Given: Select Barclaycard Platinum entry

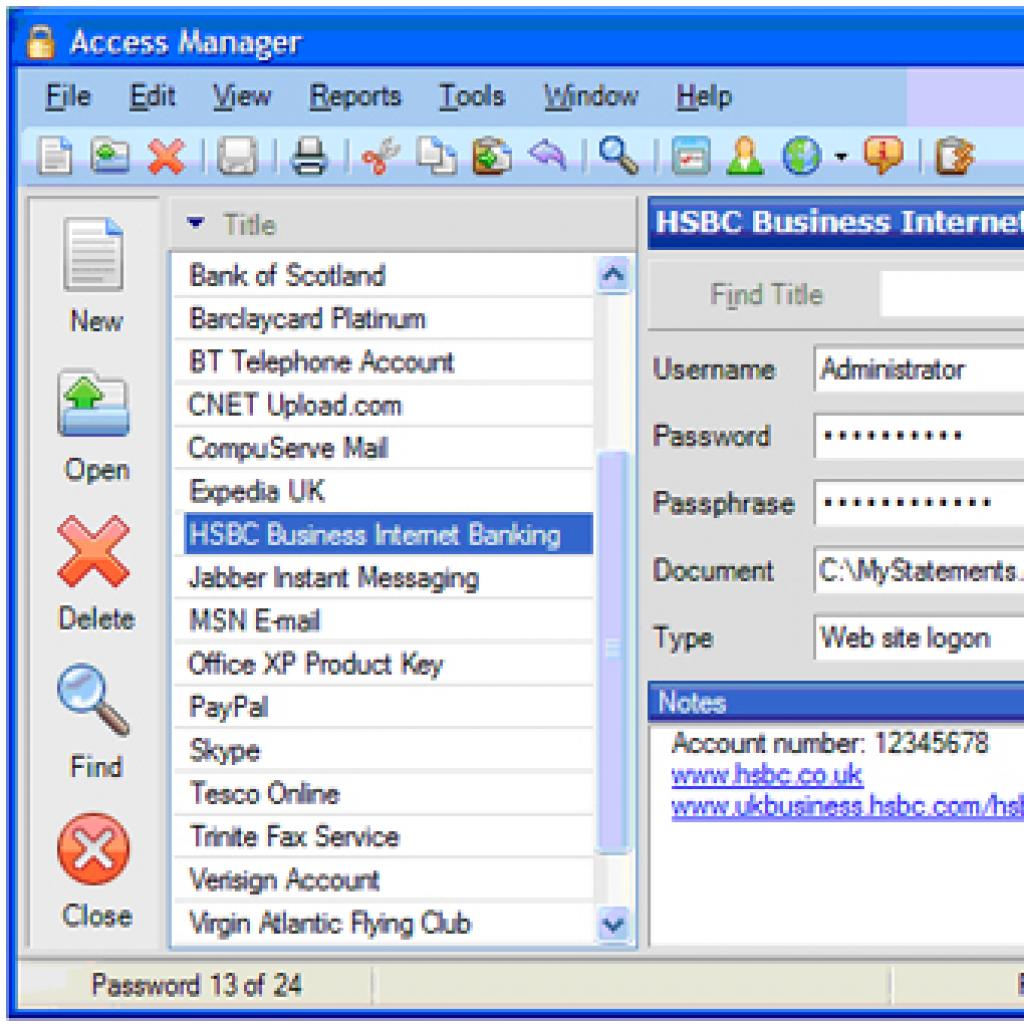Looking at the screenshot, I should point(383,319).
